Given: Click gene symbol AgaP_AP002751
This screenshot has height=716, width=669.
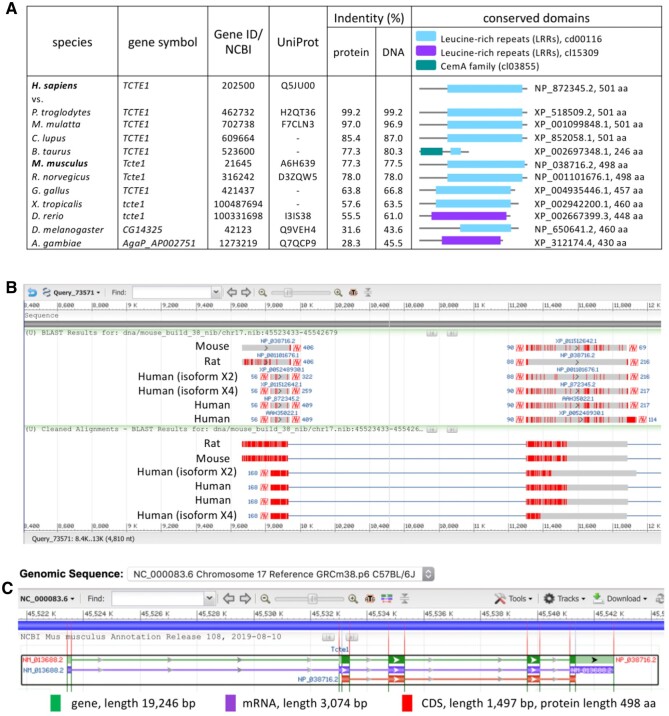Looking at the screenshot, I should (x=159, y=243).
